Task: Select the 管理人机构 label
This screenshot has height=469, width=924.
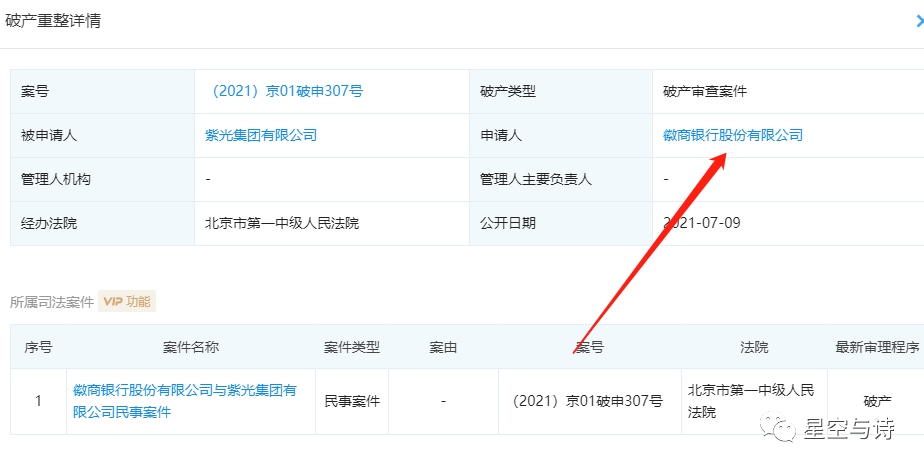Action: 56,179
